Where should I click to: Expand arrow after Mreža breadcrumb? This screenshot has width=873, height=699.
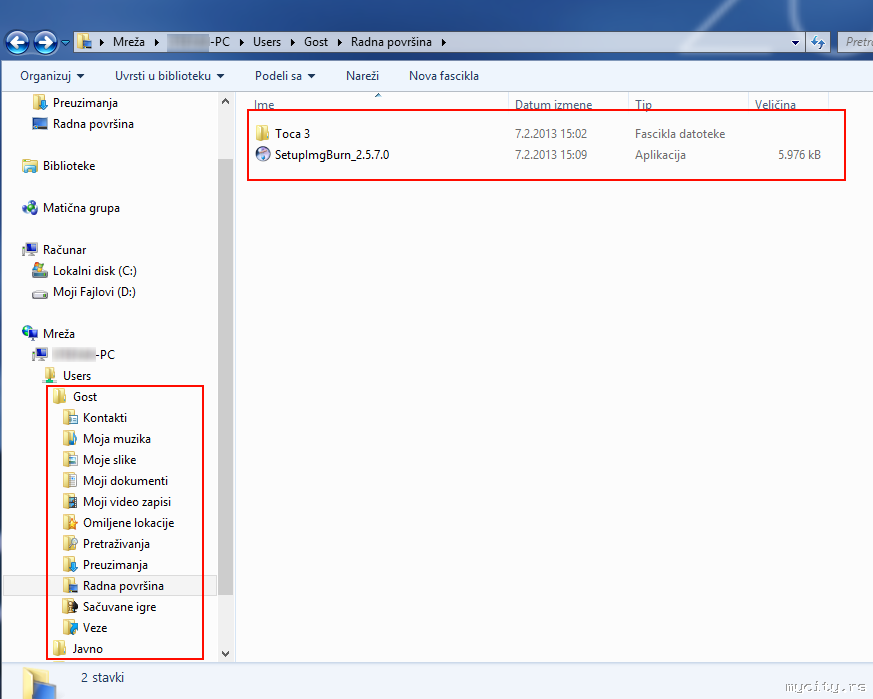pyautogui.click(x=156, y=42)
